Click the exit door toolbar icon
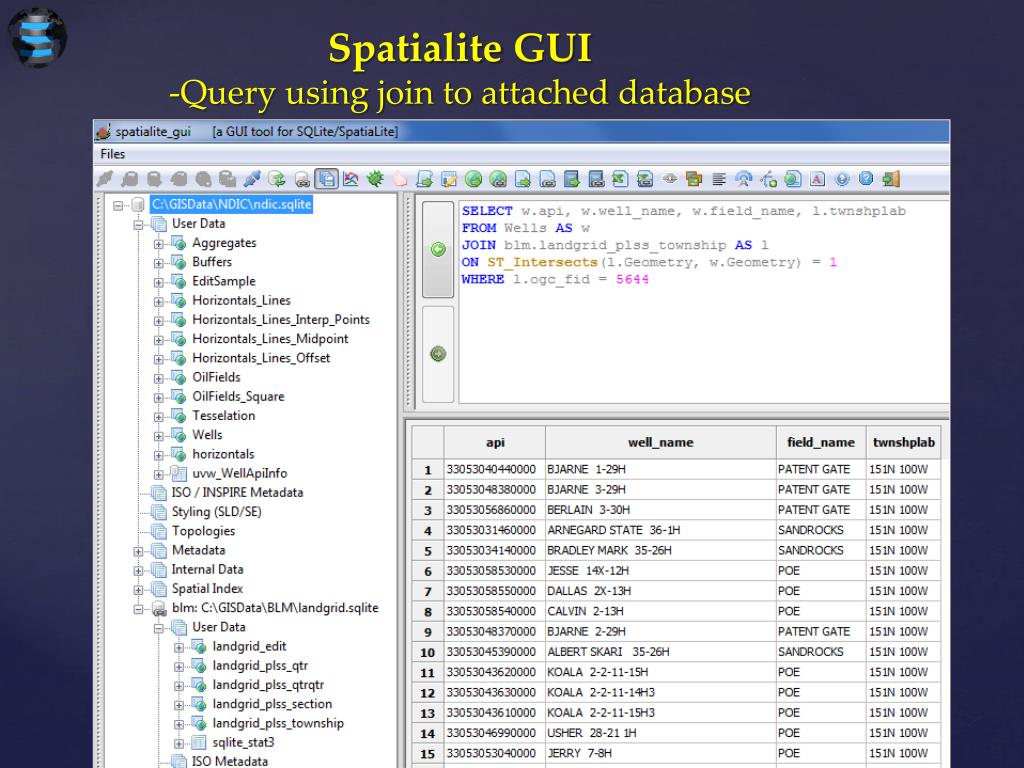The width and height of the screenshot is (1024, 768). pyautogui.click(x=891, y=178)
